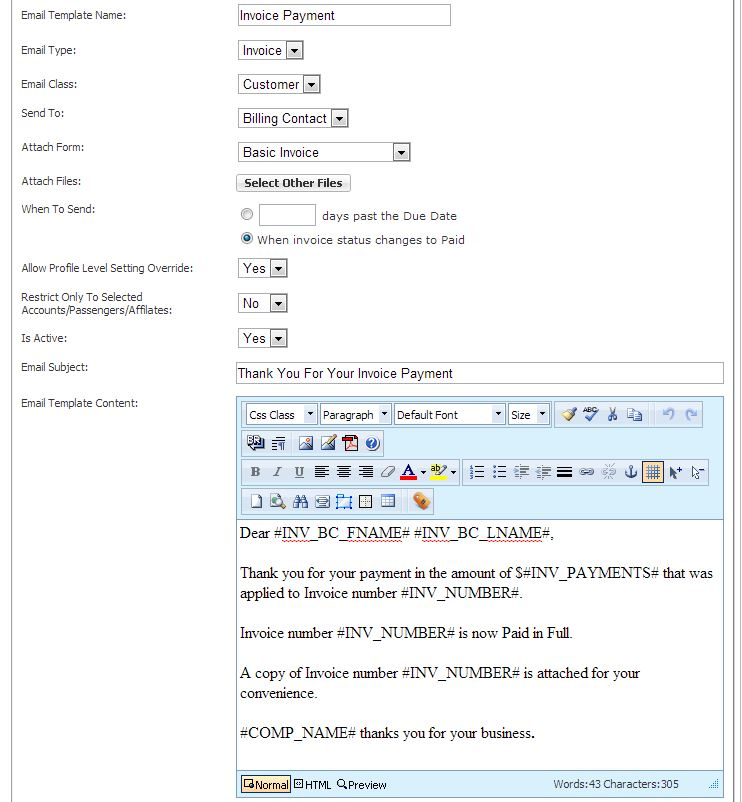Open the Email Type dropdown
This screenshot has height=802, width=742.
coord(294,51)
